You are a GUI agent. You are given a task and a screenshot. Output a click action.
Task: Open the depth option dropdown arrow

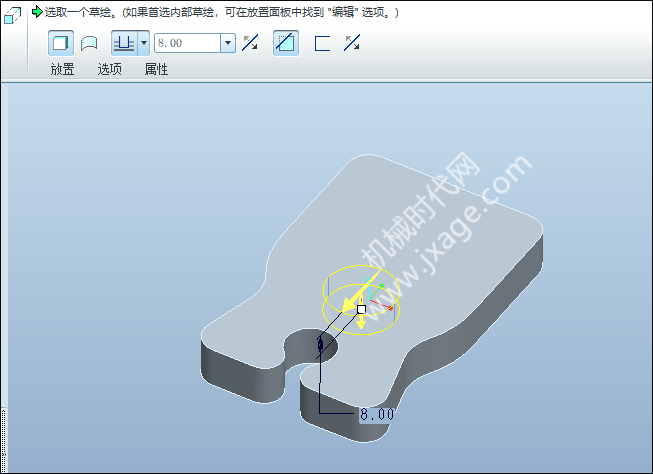[144, 43]
